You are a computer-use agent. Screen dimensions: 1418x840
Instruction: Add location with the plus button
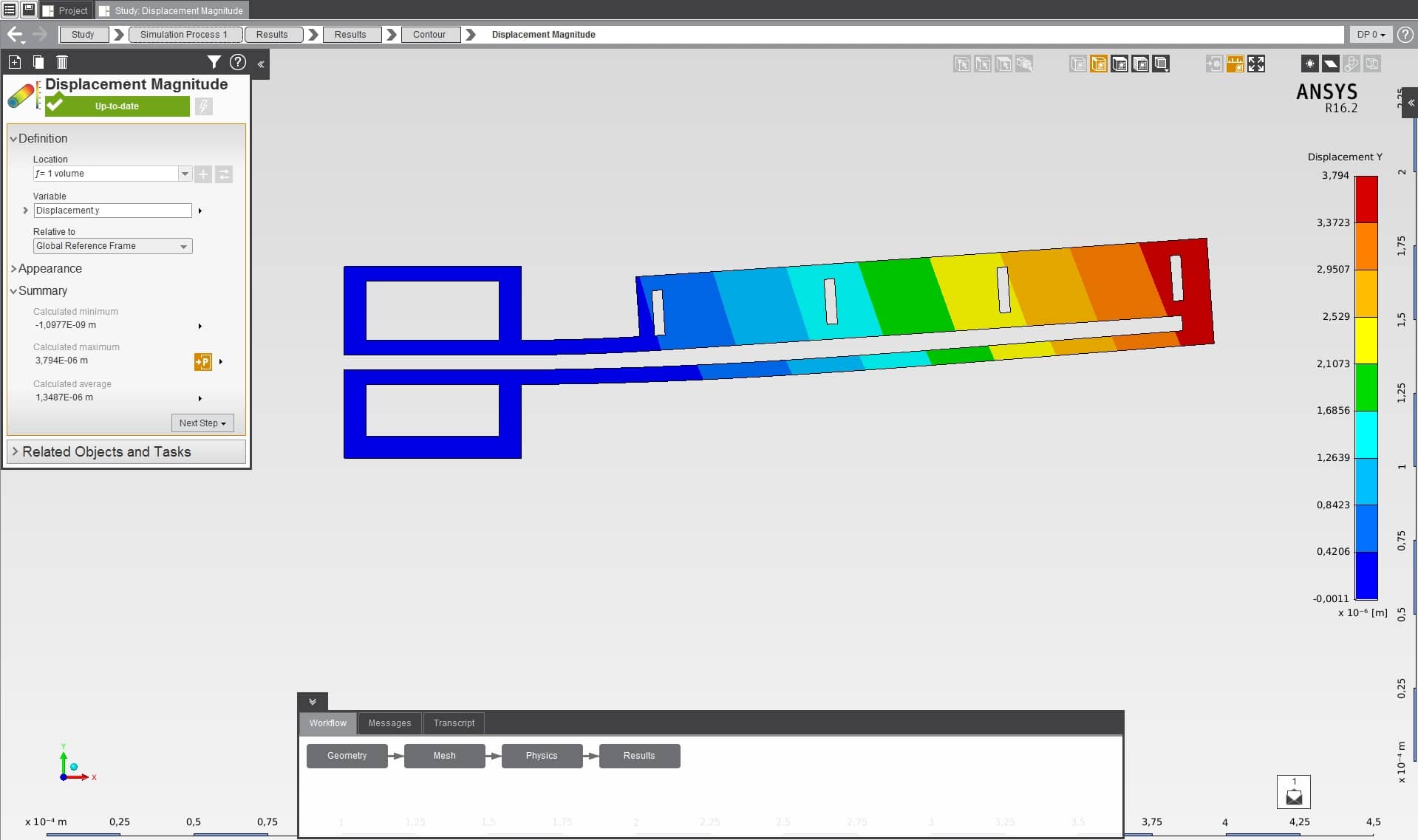click(203, 174)
